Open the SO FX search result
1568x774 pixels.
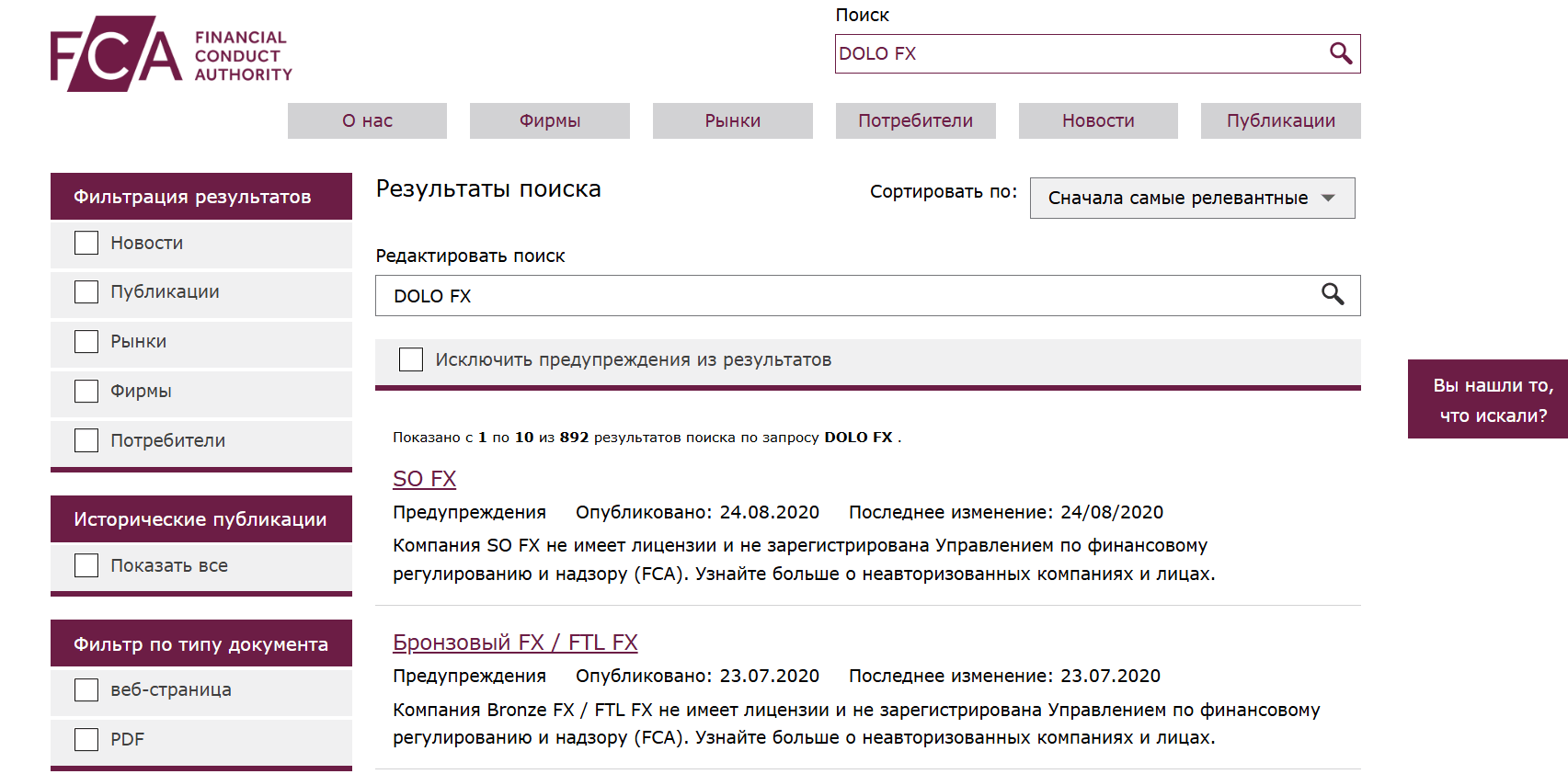coord(424,479)
